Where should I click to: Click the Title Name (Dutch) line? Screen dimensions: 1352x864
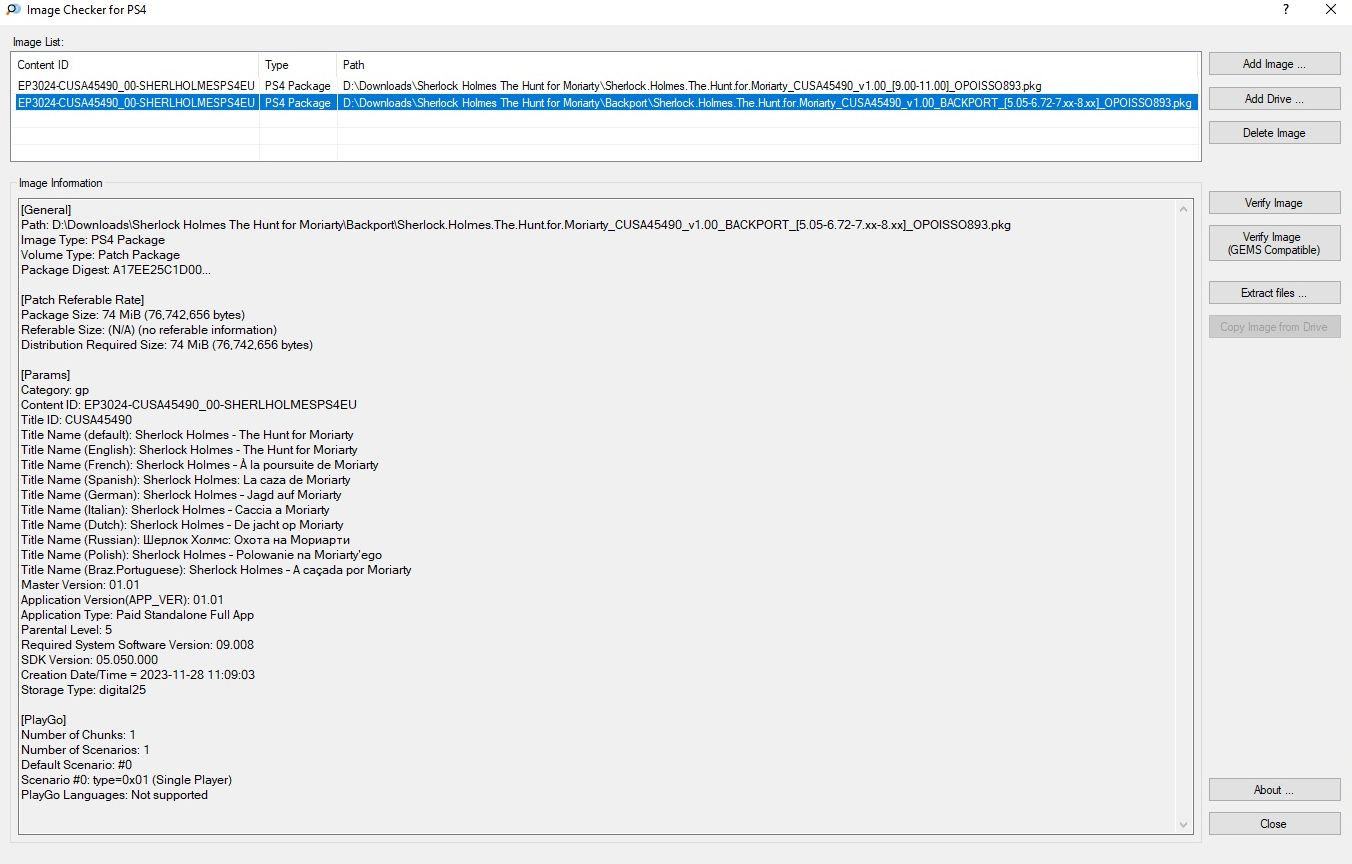[182, 525]
